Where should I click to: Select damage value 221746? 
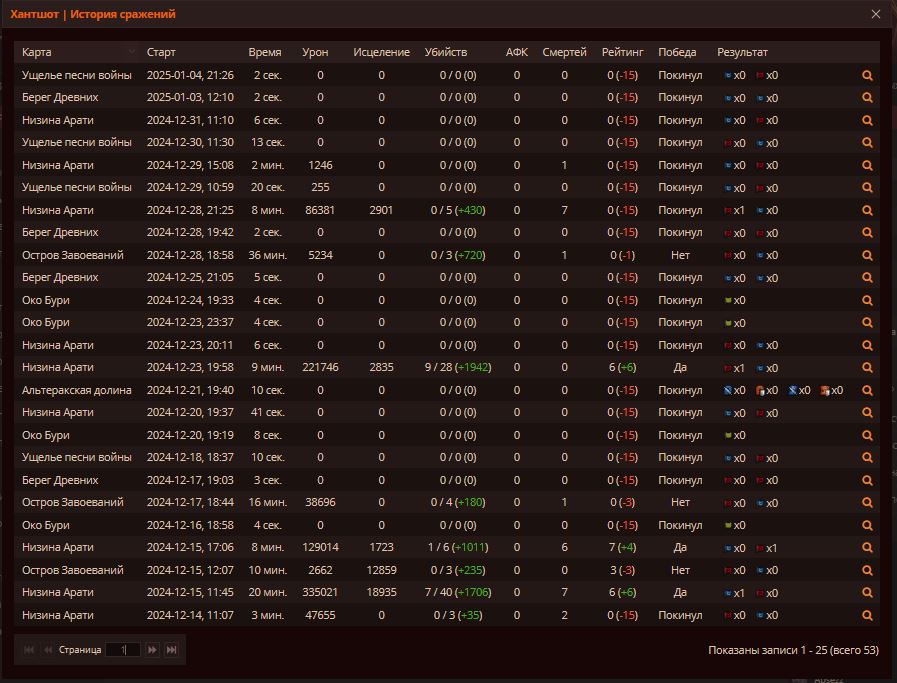tap(320, 367)
